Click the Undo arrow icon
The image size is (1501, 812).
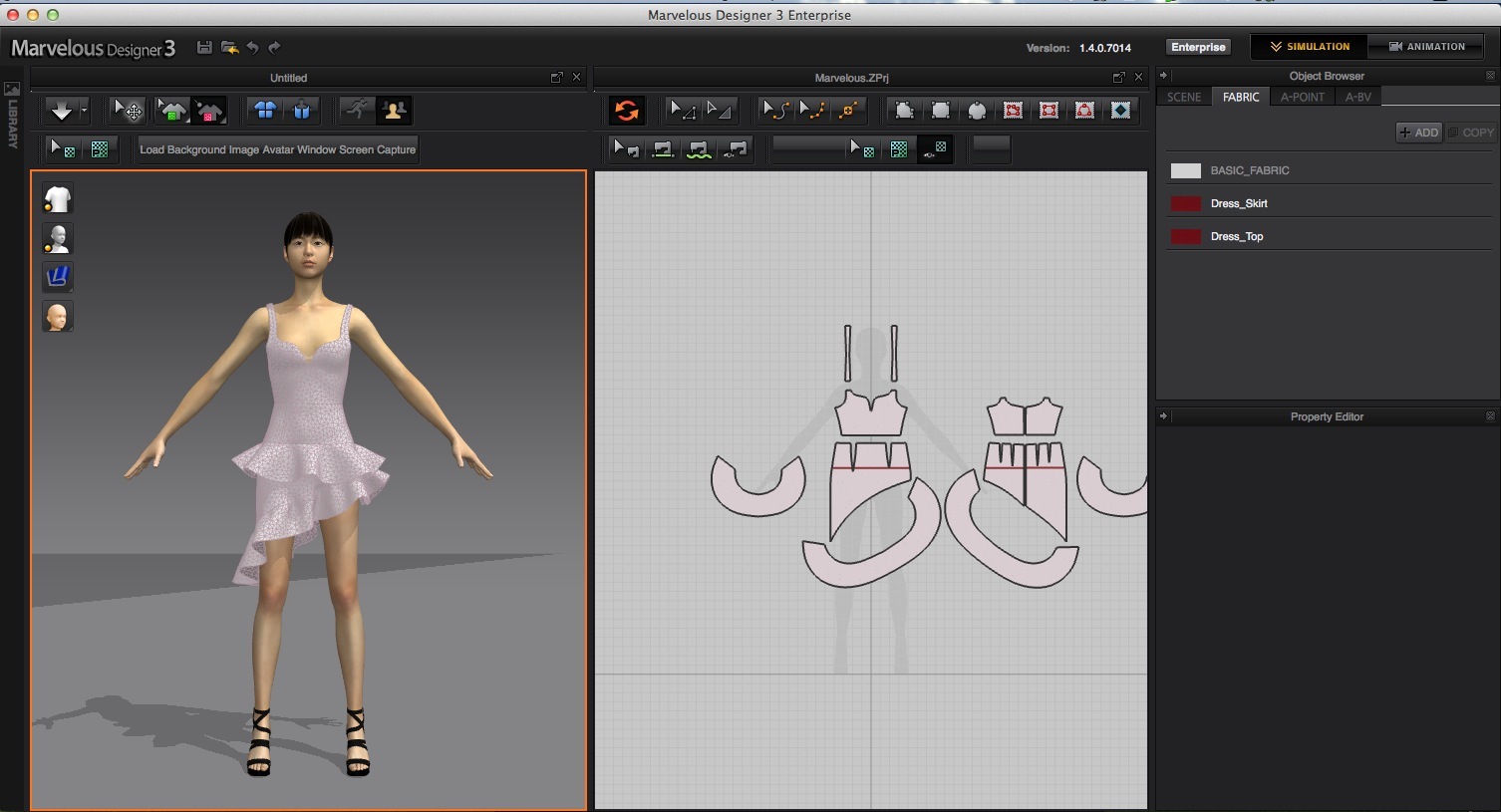point(252,48)
